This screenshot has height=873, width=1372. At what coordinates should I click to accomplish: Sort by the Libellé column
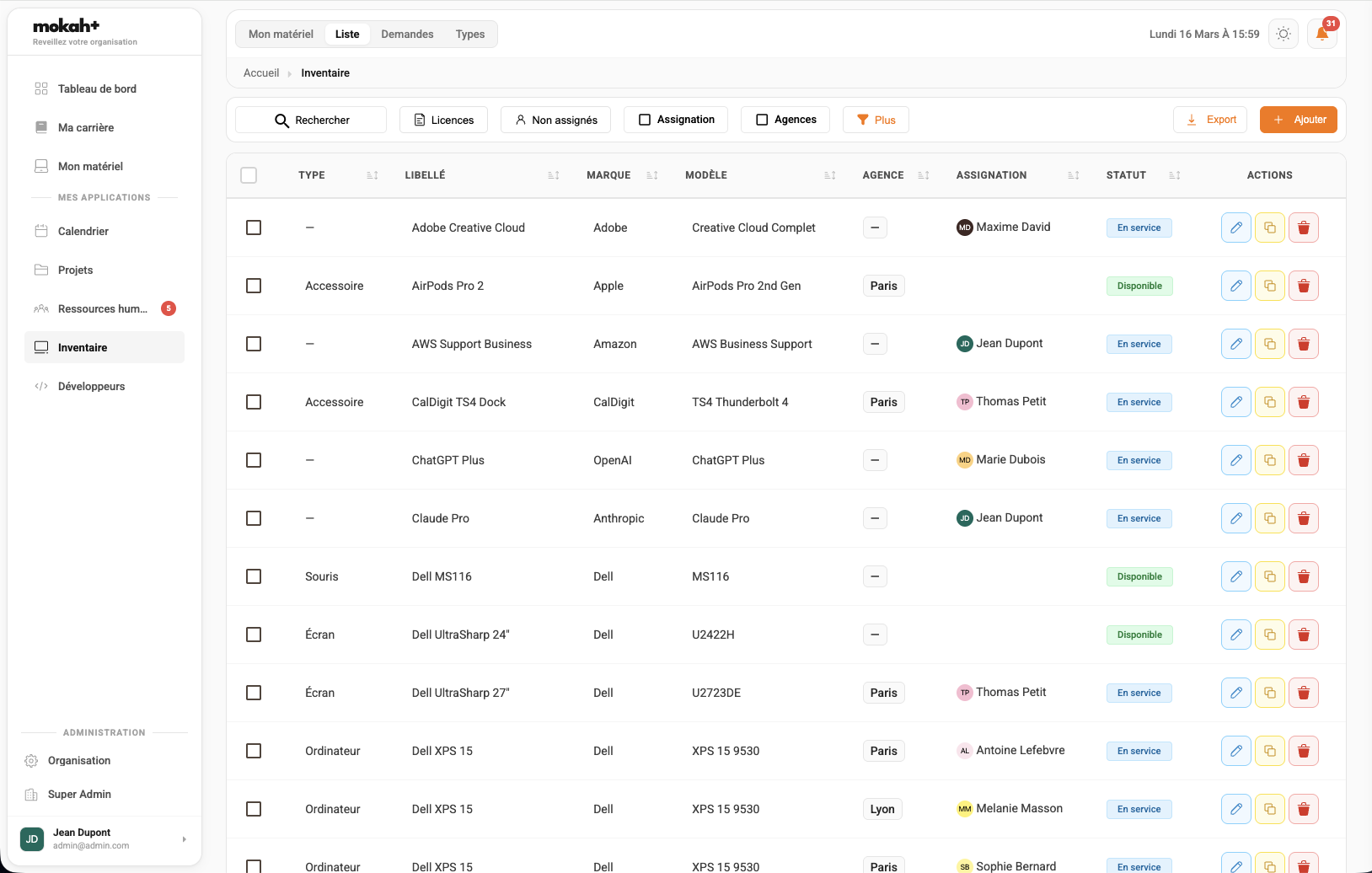coord(553,175)
